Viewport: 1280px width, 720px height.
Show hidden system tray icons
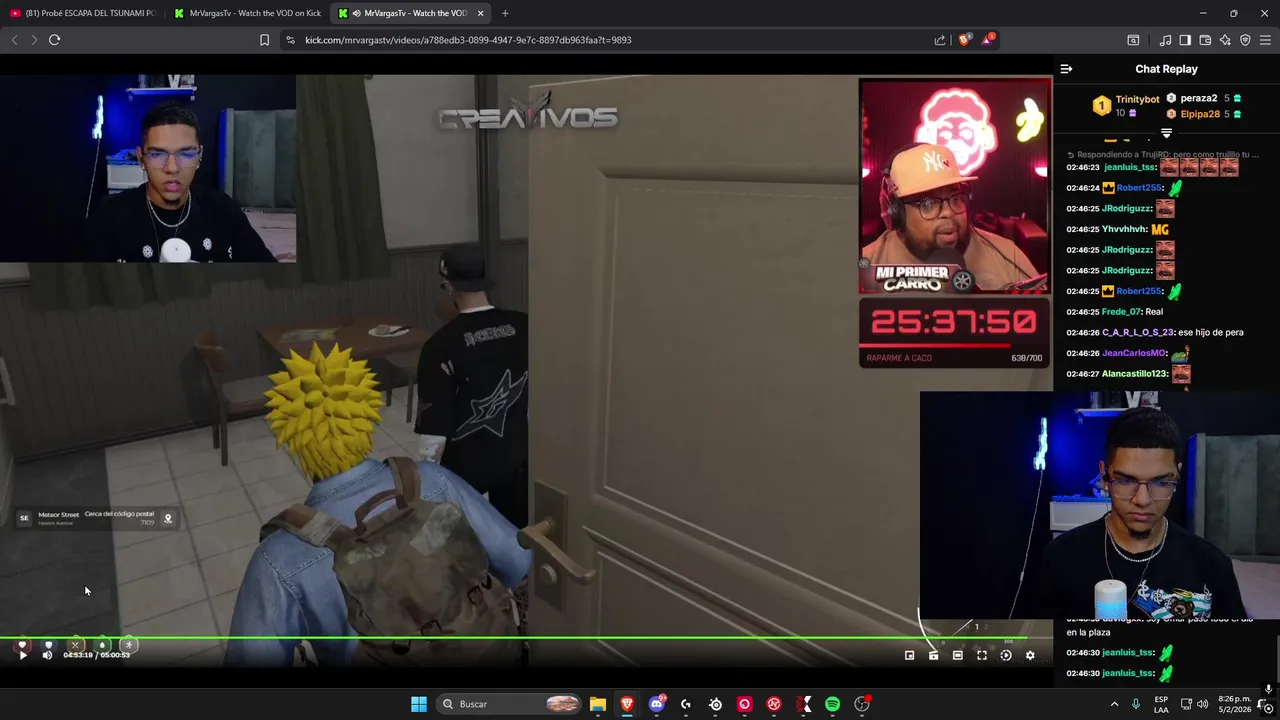(x=1114, y=704)
